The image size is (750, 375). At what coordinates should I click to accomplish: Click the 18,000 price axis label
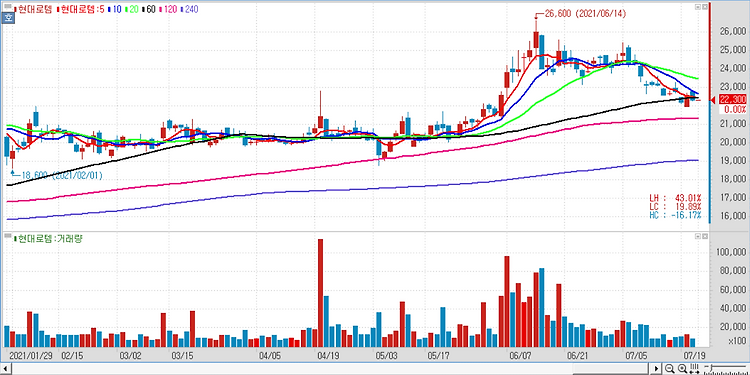(732, 179)
